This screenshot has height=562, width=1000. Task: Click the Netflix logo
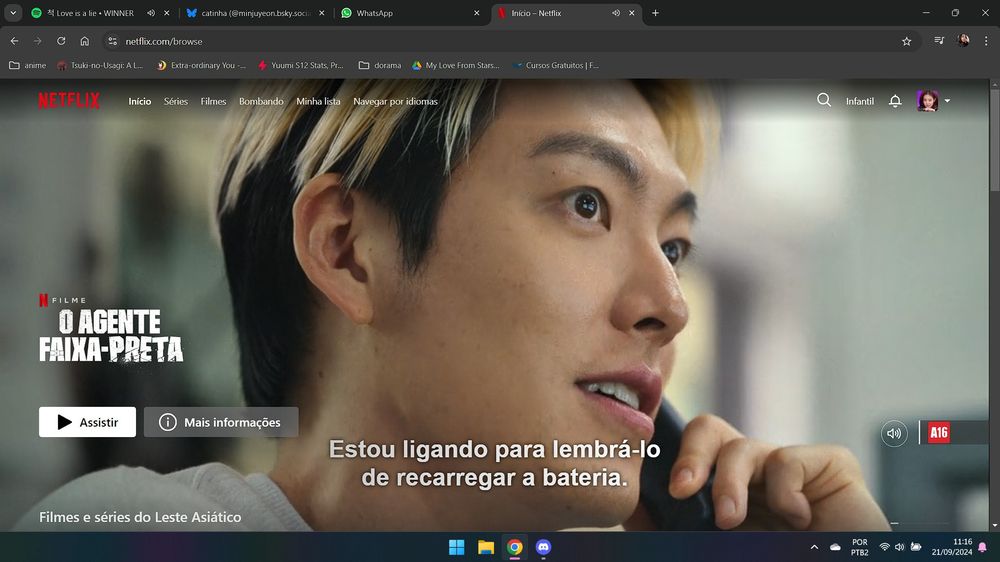point(69,101)
